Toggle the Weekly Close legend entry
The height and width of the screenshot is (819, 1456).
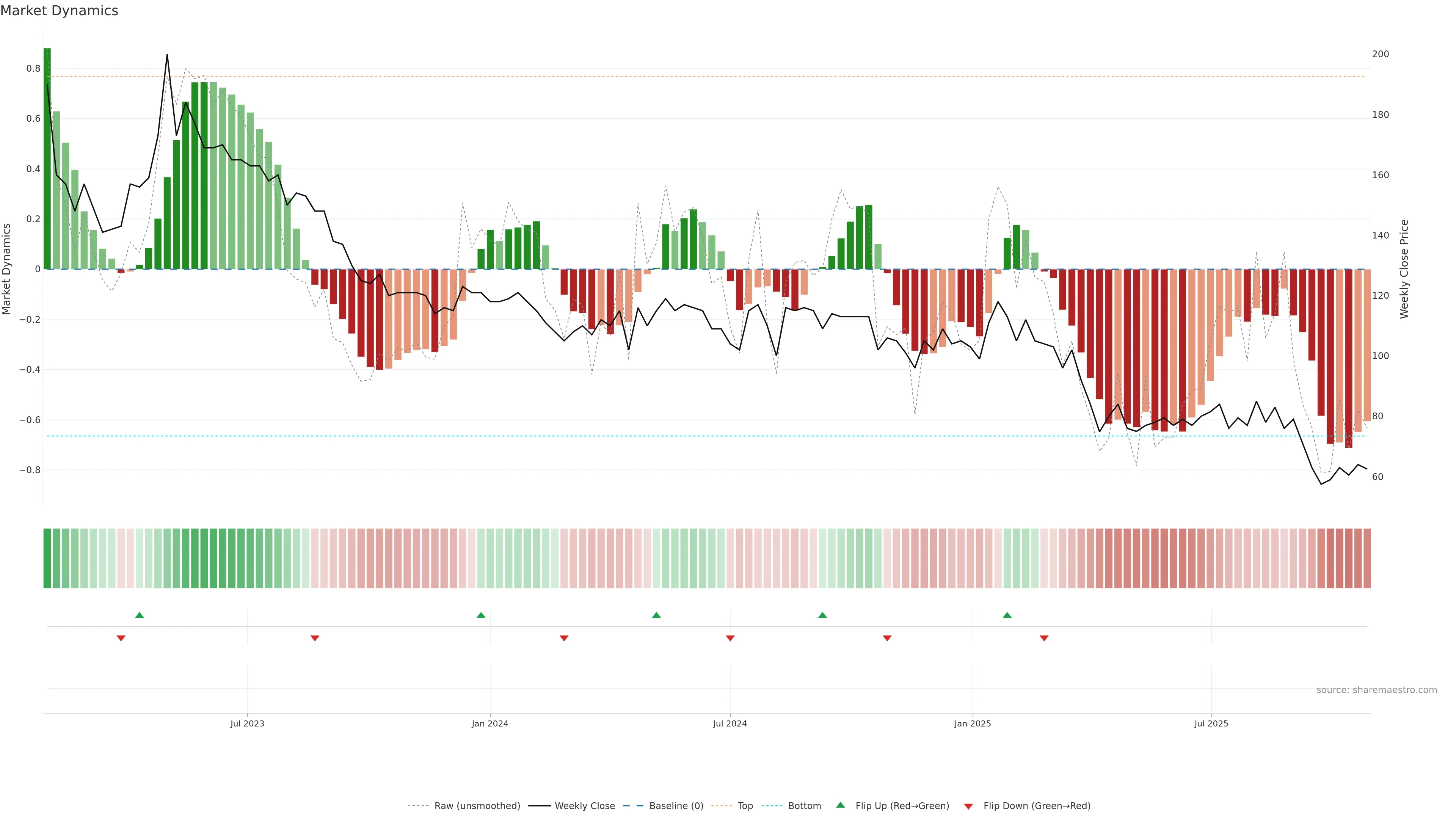pyautogui.click(x=584, y=806)
